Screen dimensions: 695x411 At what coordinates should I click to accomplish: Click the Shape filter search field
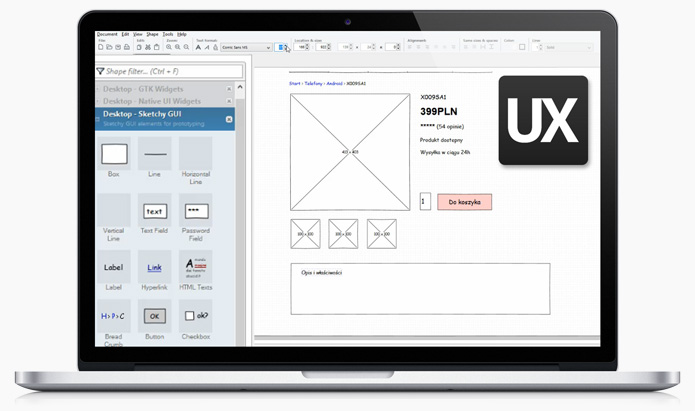(172, 71)
